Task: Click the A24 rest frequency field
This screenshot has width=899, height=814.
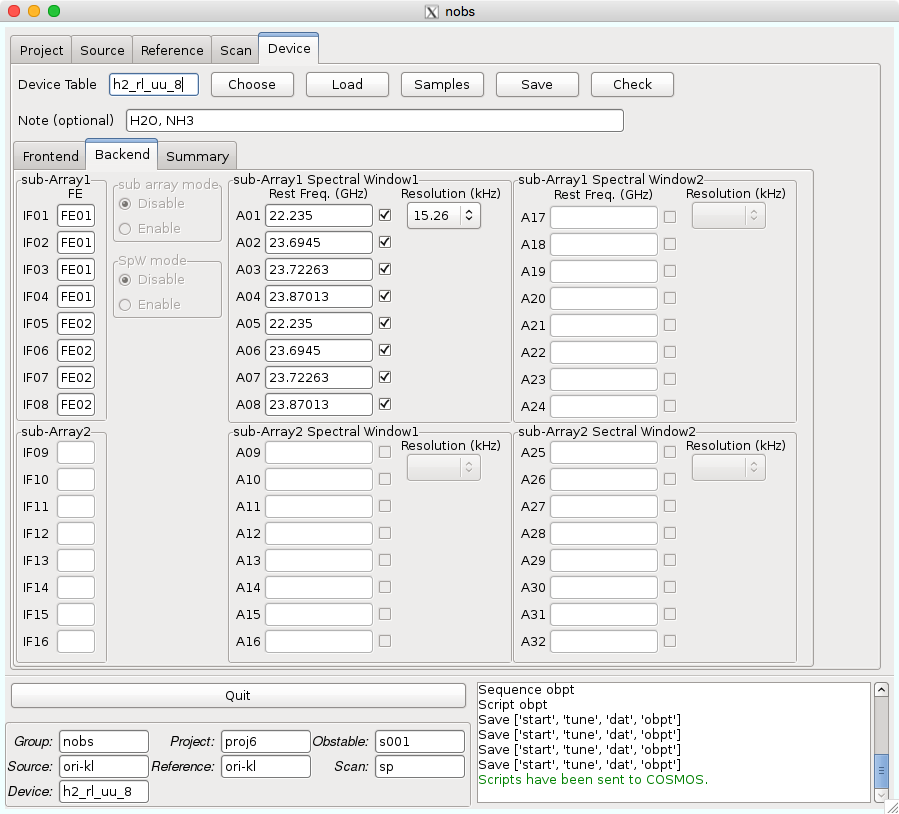Action: pyautogui.click(x=604, y=406)
